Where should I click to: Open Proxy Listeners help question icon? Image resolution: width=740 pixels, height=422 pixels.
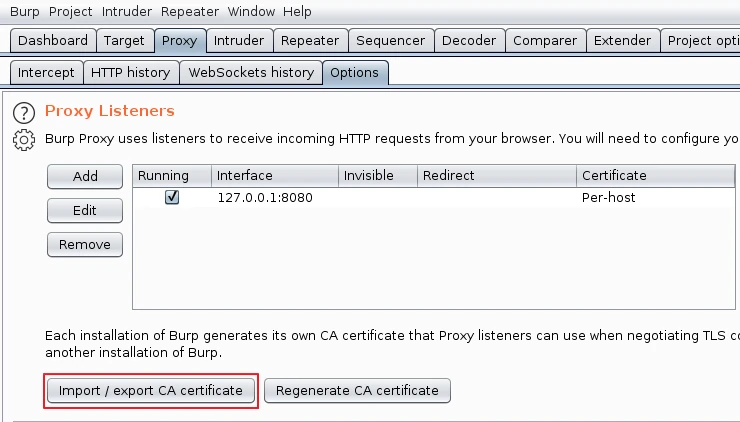click(x=24, y=113)
